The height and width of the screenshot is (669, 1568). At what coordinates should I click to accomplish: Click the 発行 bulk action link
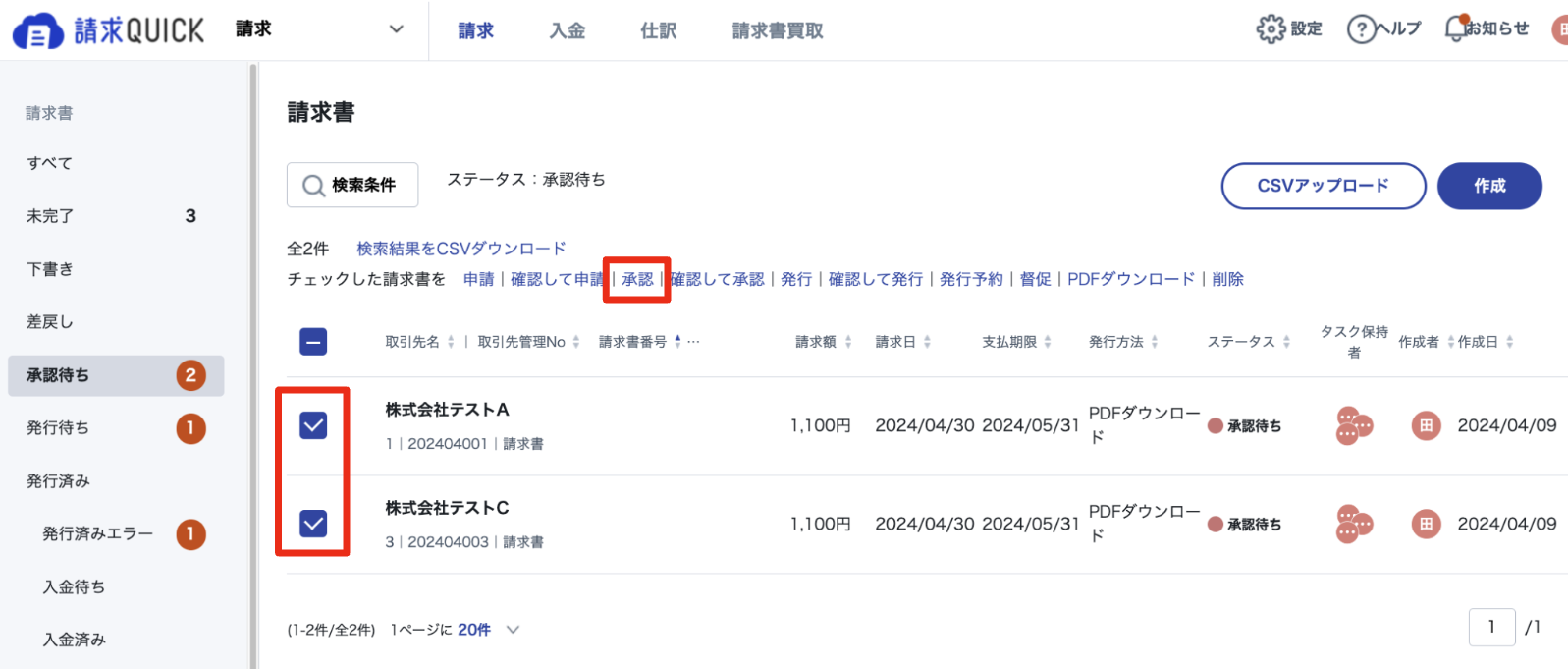796,279
